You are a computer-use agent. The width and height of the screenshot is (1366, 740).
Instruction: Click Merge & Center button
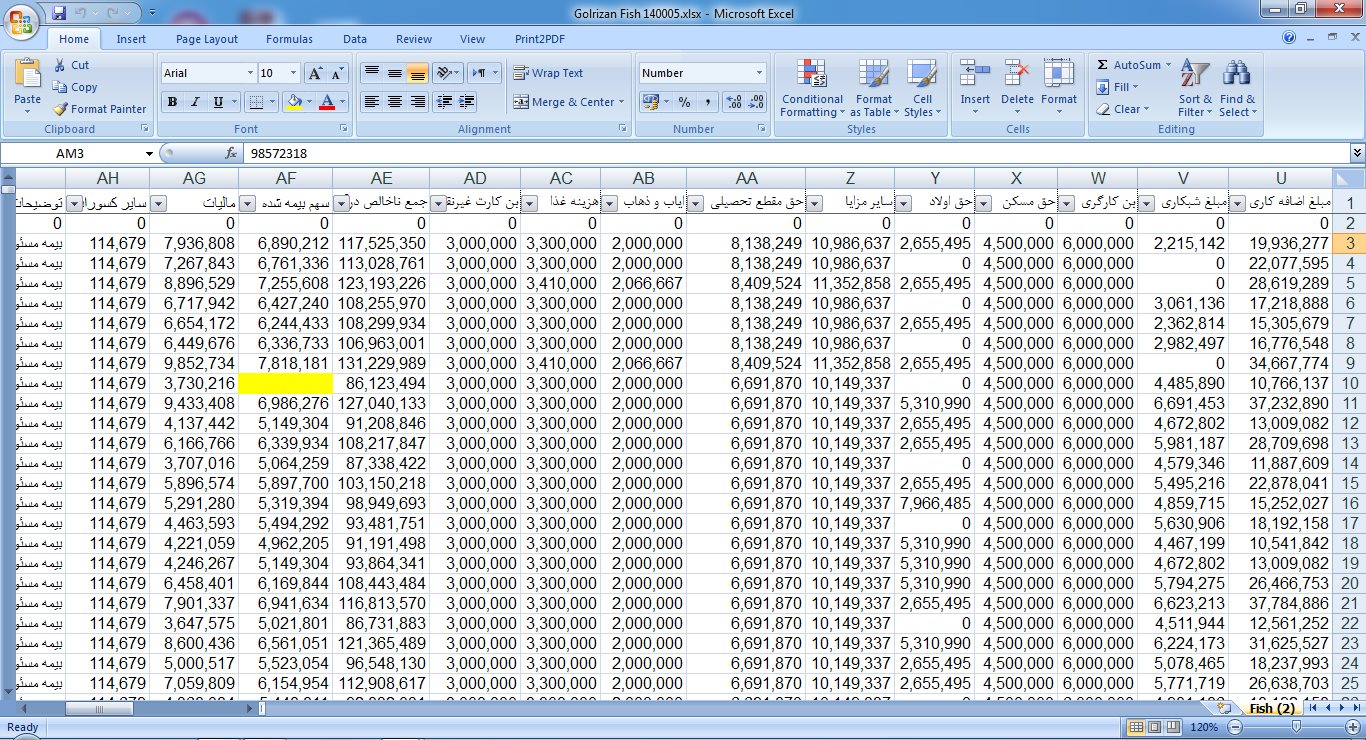(x=568, y=102)
